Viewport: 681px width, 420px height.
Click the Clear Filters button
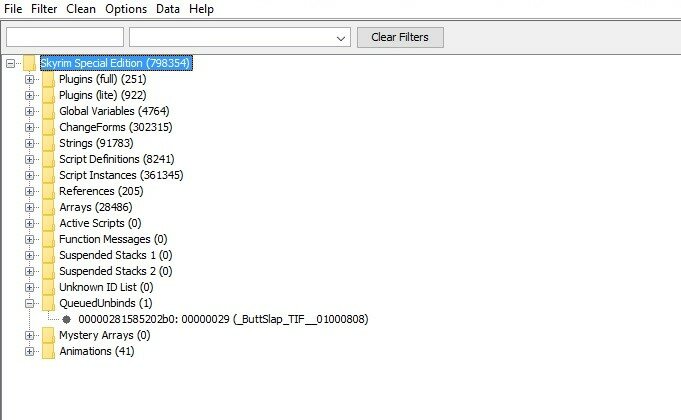tap(400, 37)
